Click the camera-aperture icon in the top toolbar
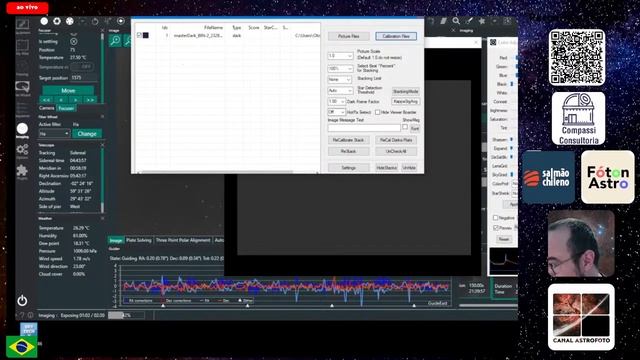This screenshot has height=360, width=640. point(57,21)
